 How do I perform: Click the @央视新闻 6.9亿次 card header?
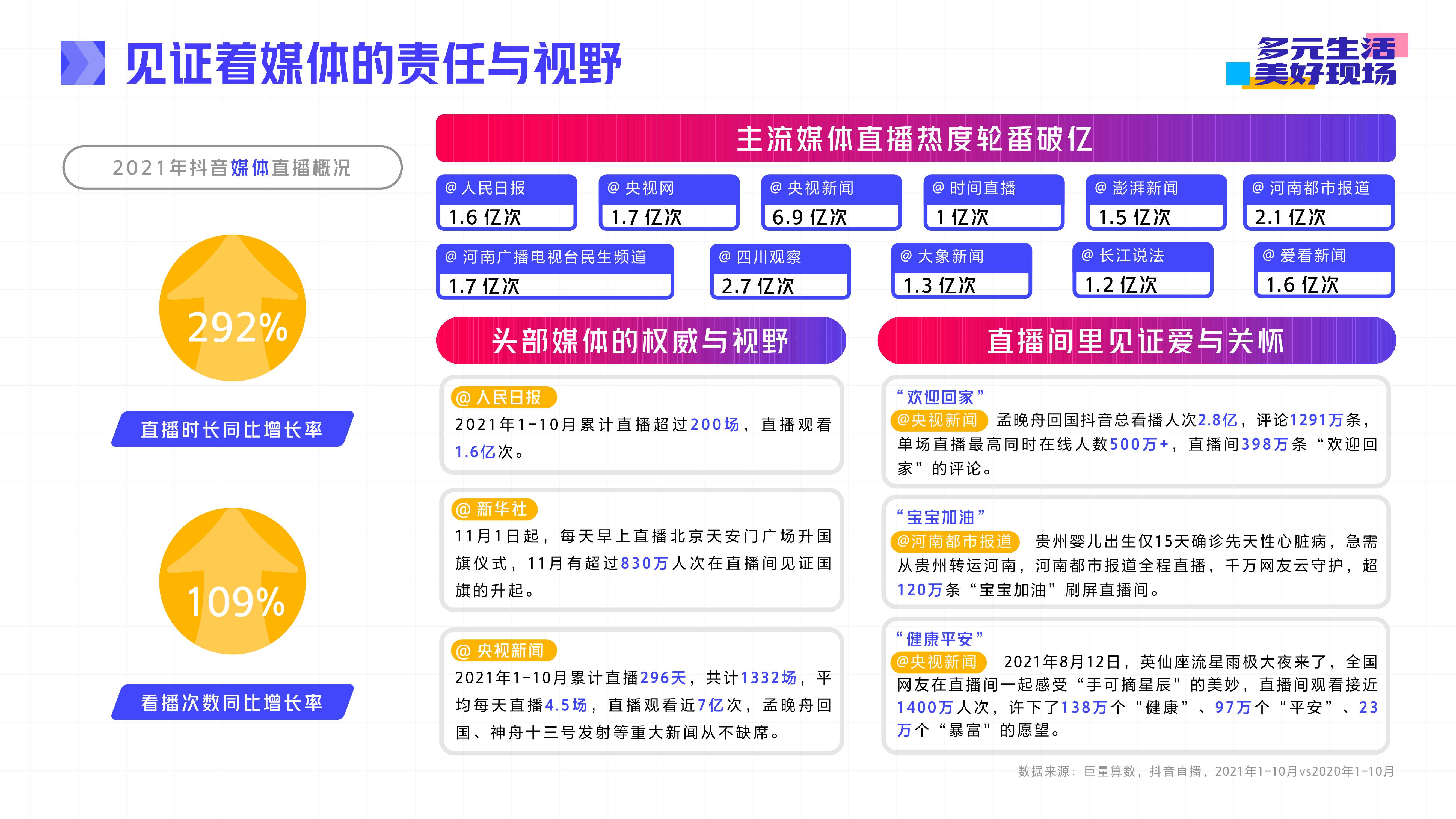pos(831,189)
